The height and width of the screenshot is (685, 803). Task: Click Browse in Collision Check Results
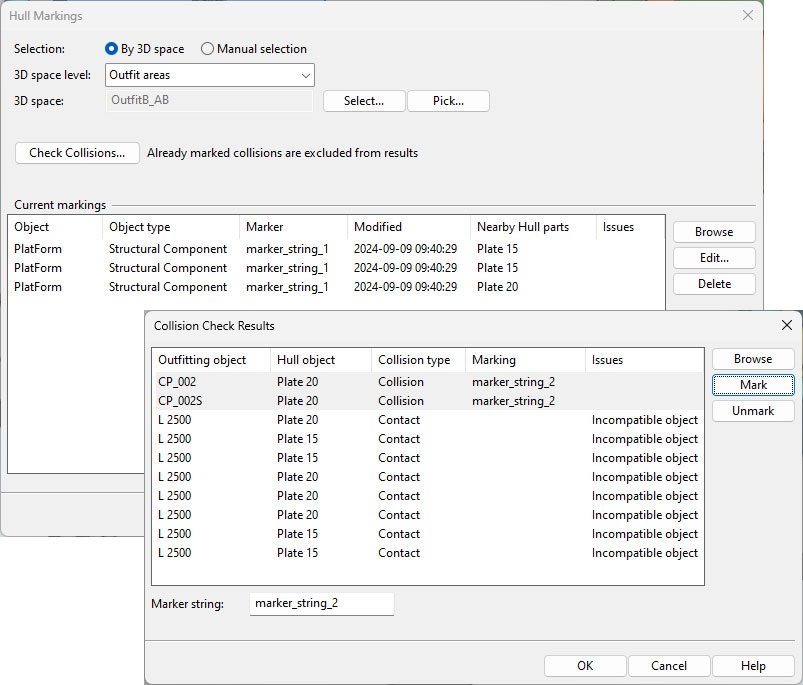tap(752, 359)
